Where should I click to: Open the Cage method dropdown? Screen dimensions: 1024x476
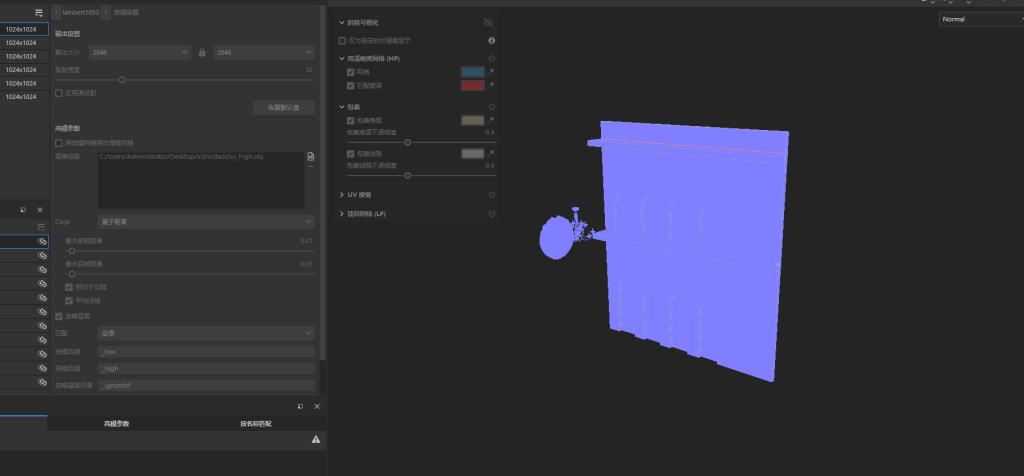coord(206,222)
